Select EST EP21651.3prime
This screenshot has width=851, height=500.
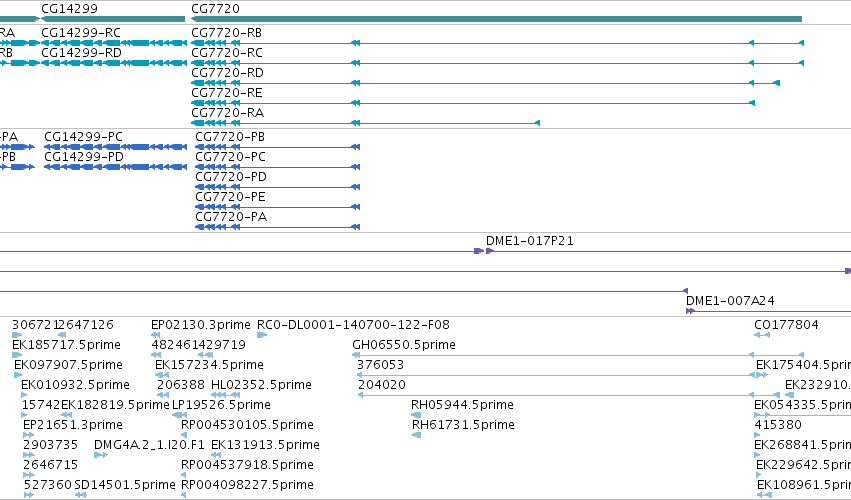73,426
